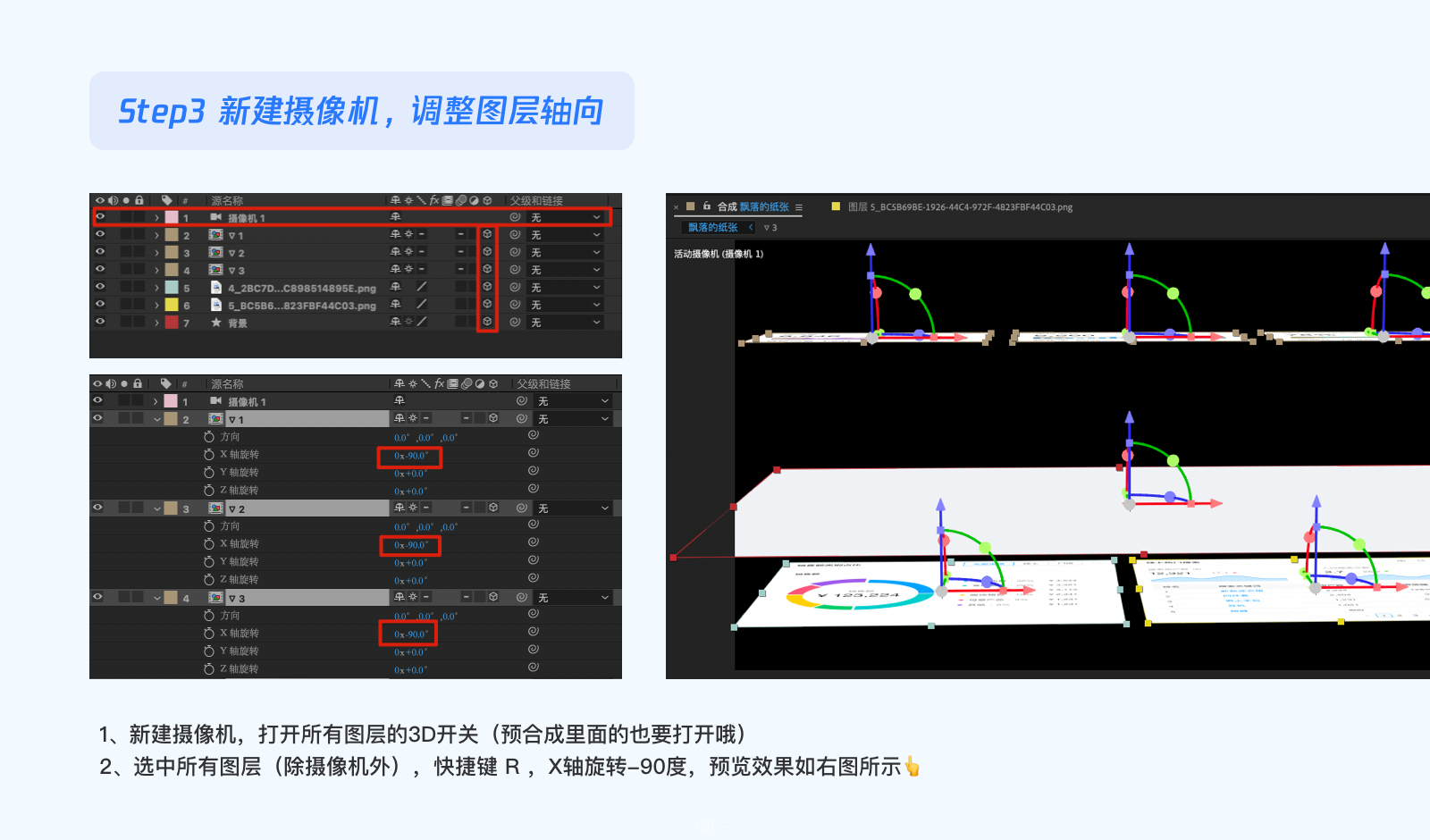Enable the 3D layer switch on 背景

487,322
